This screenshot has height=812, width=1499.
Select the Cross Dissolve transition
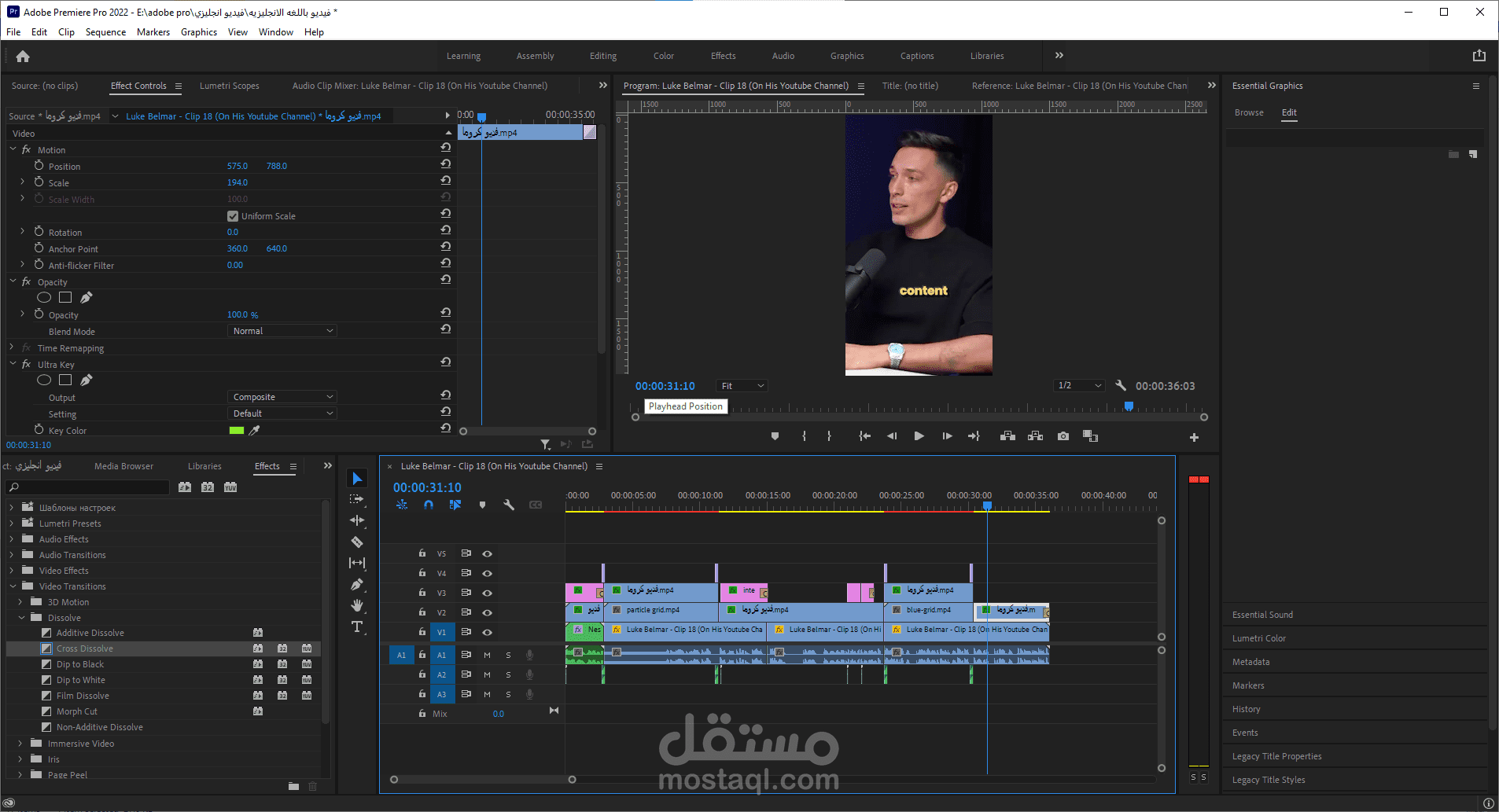coord(85,648)
